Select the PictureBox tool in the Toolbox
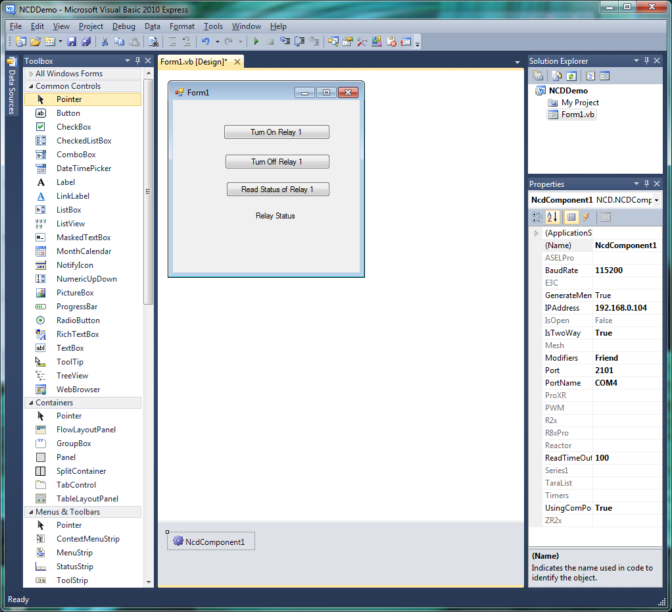The width and height of the screenshot is (672, 612). [x=75, y=293]
